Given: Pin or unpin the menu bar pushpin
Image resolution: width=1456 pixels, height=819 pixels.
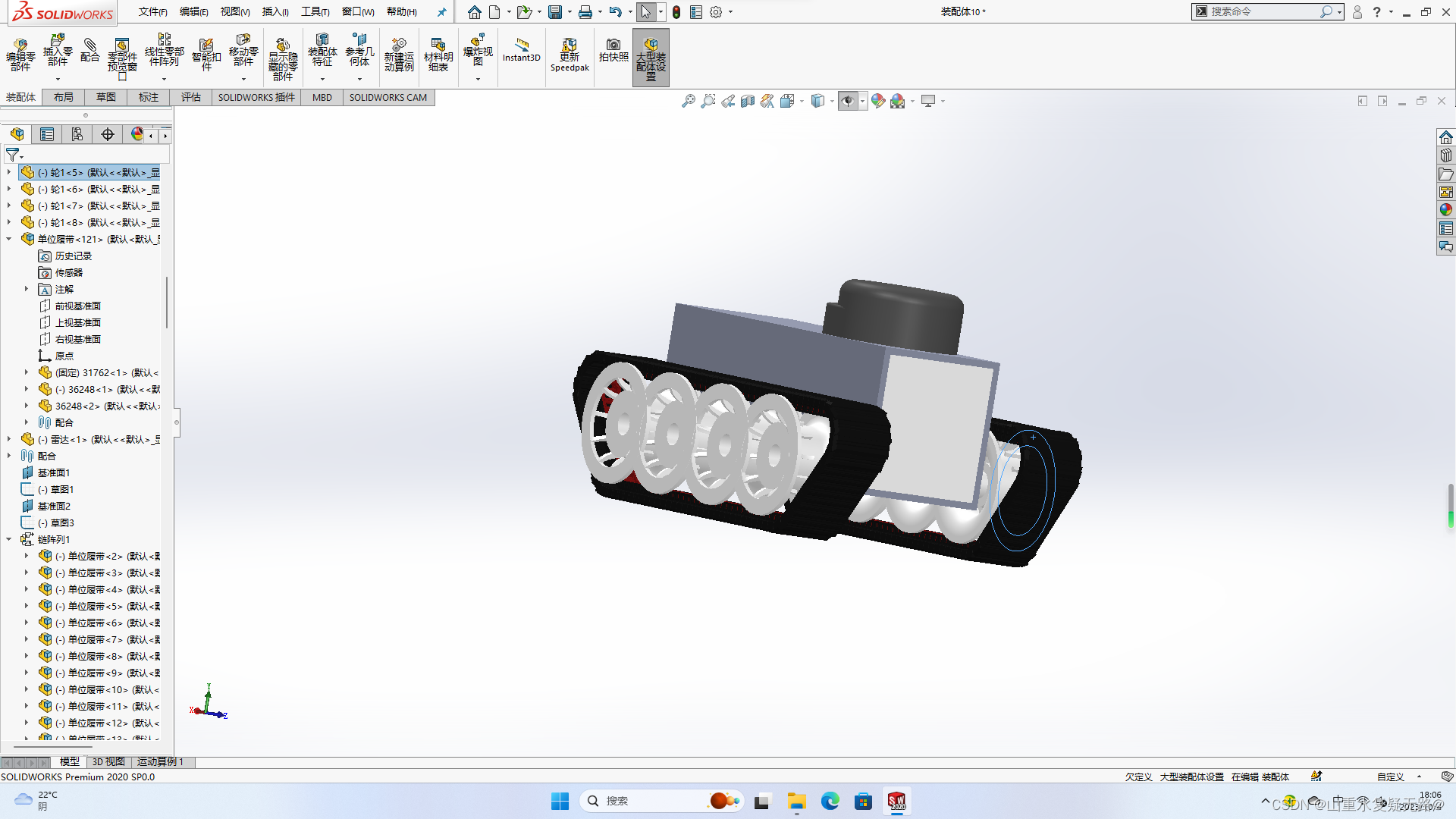Looking at the screenshot, I should 442,11.
